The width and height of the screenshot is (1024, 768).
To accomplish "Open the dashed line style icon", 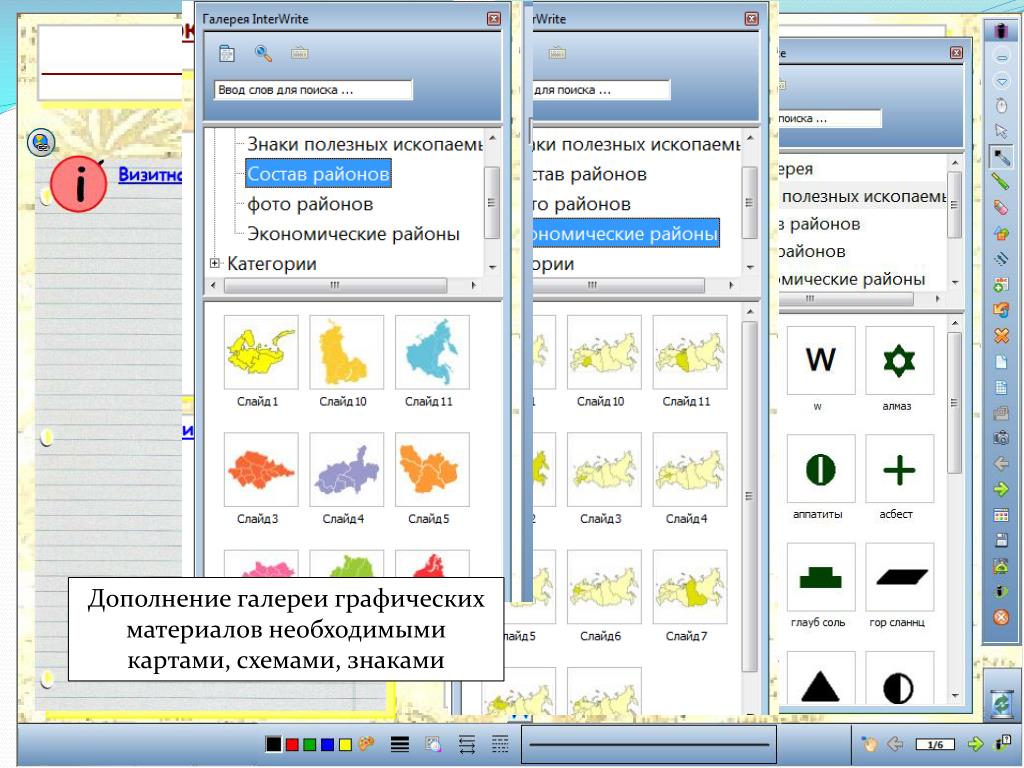I will [x=500, y=744].
